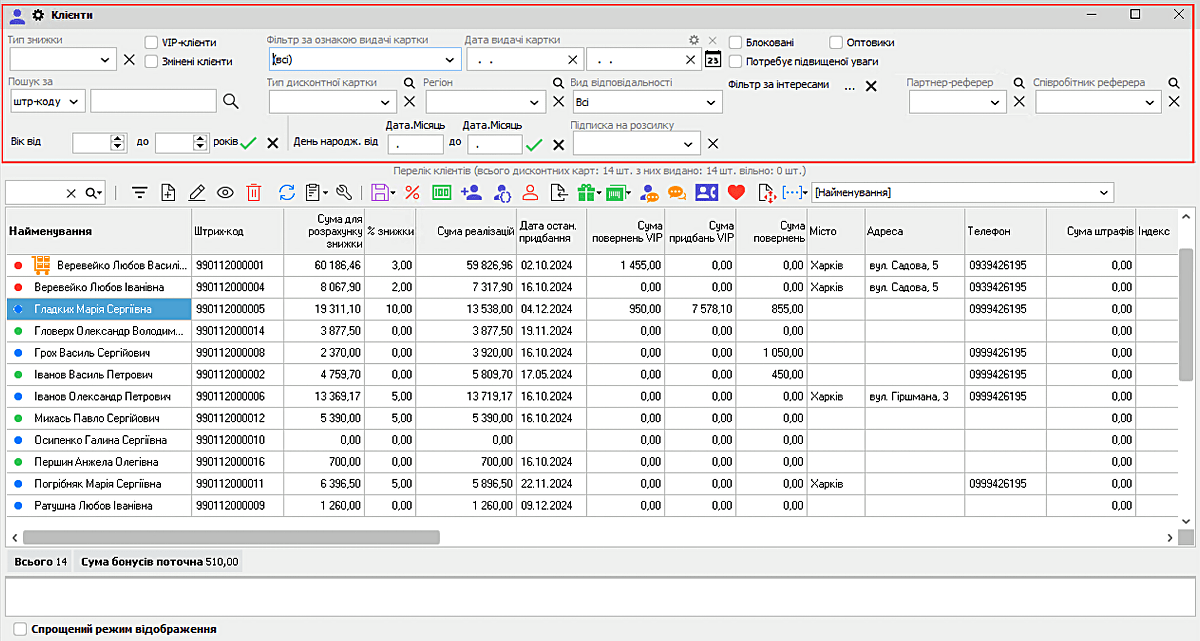Click the Всього 14 status label
The width and height of the screenshot is (1200, 641).
[x=39, y=561]
